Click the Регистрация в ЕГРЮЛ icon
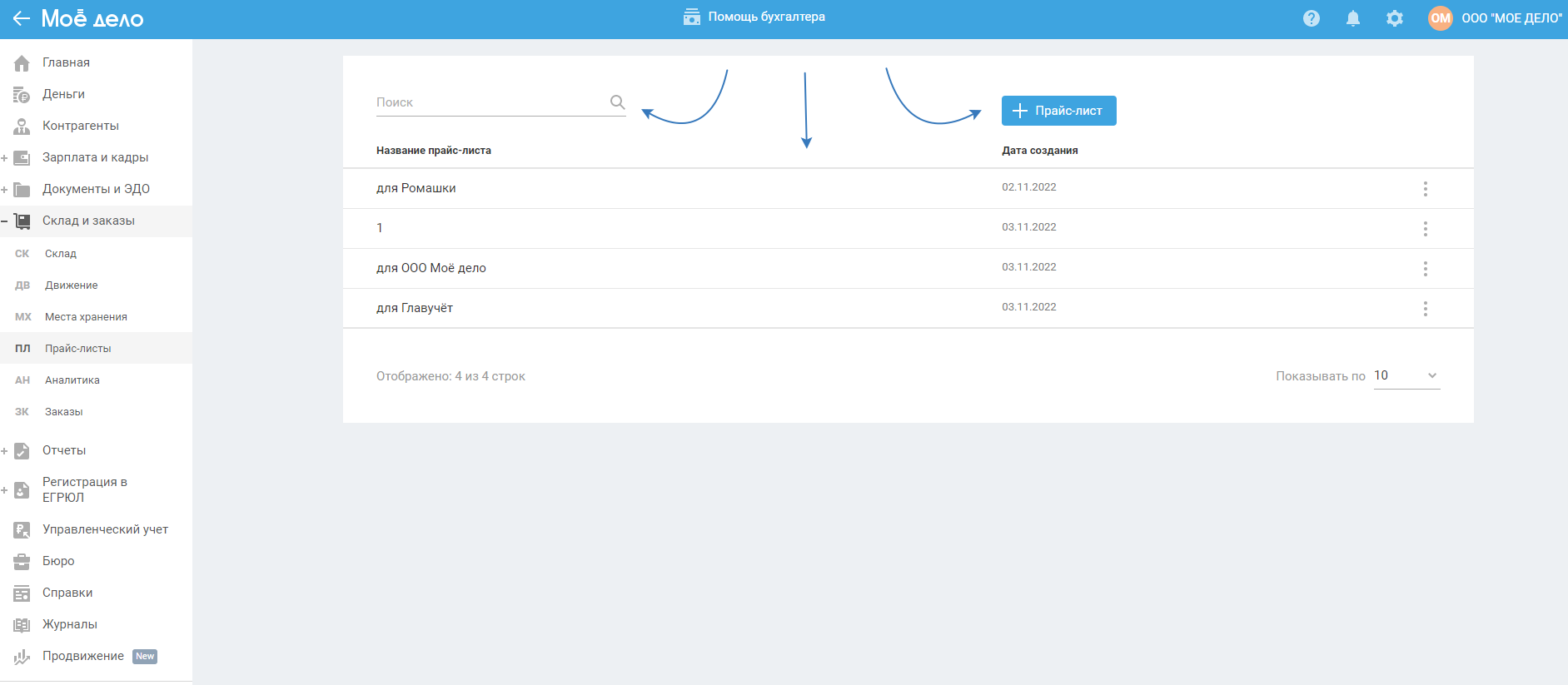The image size is (1568, 685). coord(22,490)
